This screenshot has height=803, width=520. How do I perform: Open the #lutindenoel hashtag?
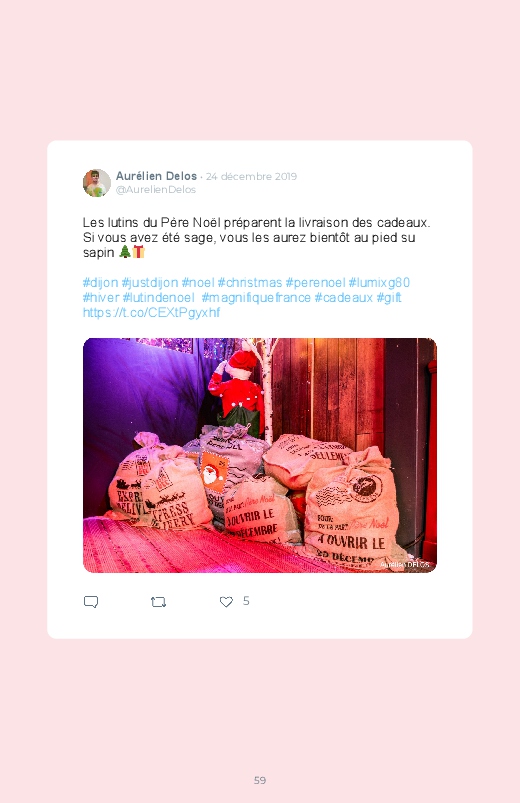[x=159, y=298]
